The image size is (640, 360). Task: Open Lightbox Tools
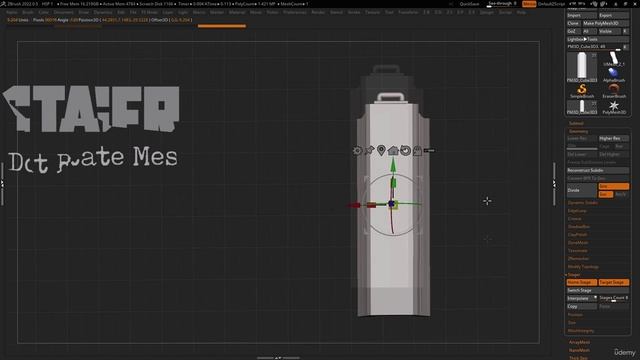598,40
